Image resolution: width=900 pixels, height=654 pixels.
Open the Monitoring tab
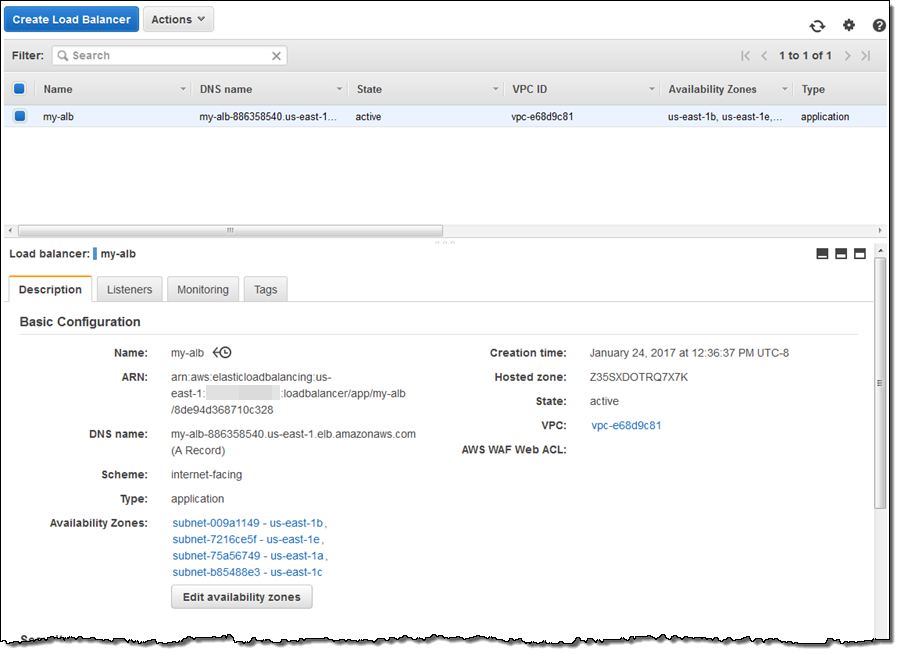coord(203,290)
